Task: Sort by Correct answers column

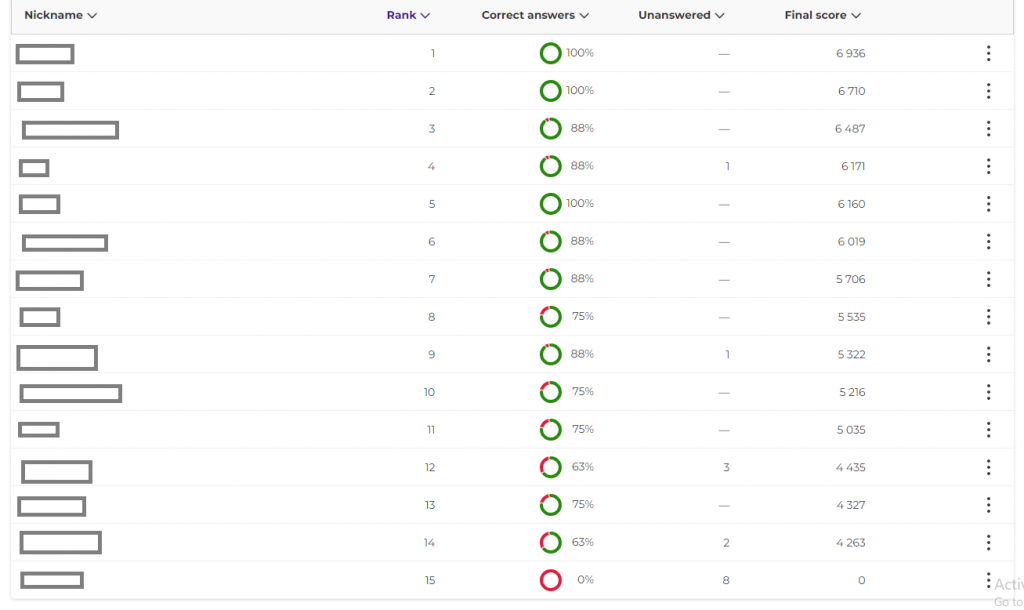Action: point(535,16)
